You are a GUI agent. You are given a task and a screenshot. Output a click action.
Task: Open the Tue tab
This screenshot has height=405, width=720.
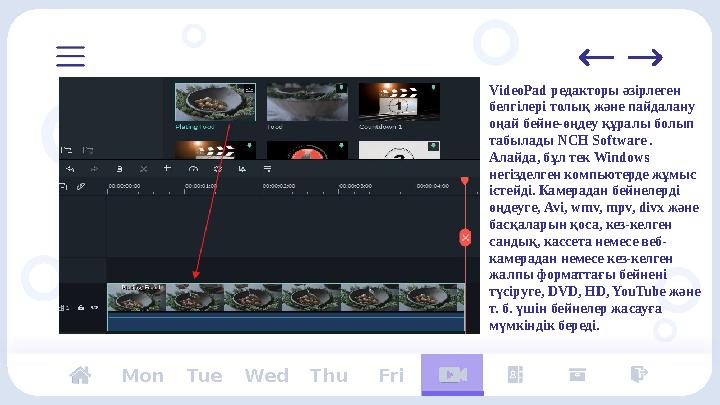(x=204, y=376)
